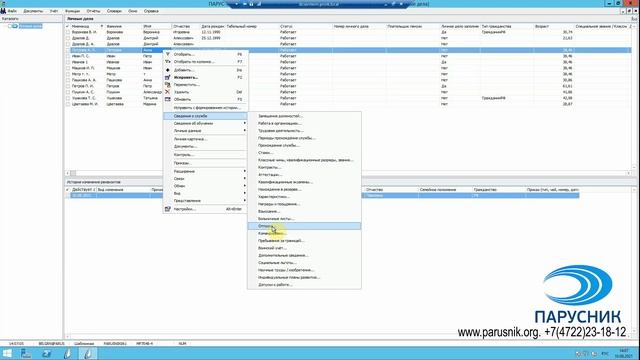Click the folder icon in the Каталоги tree
Viewport: 640px width, 360px height.
(x=15, y=26)
